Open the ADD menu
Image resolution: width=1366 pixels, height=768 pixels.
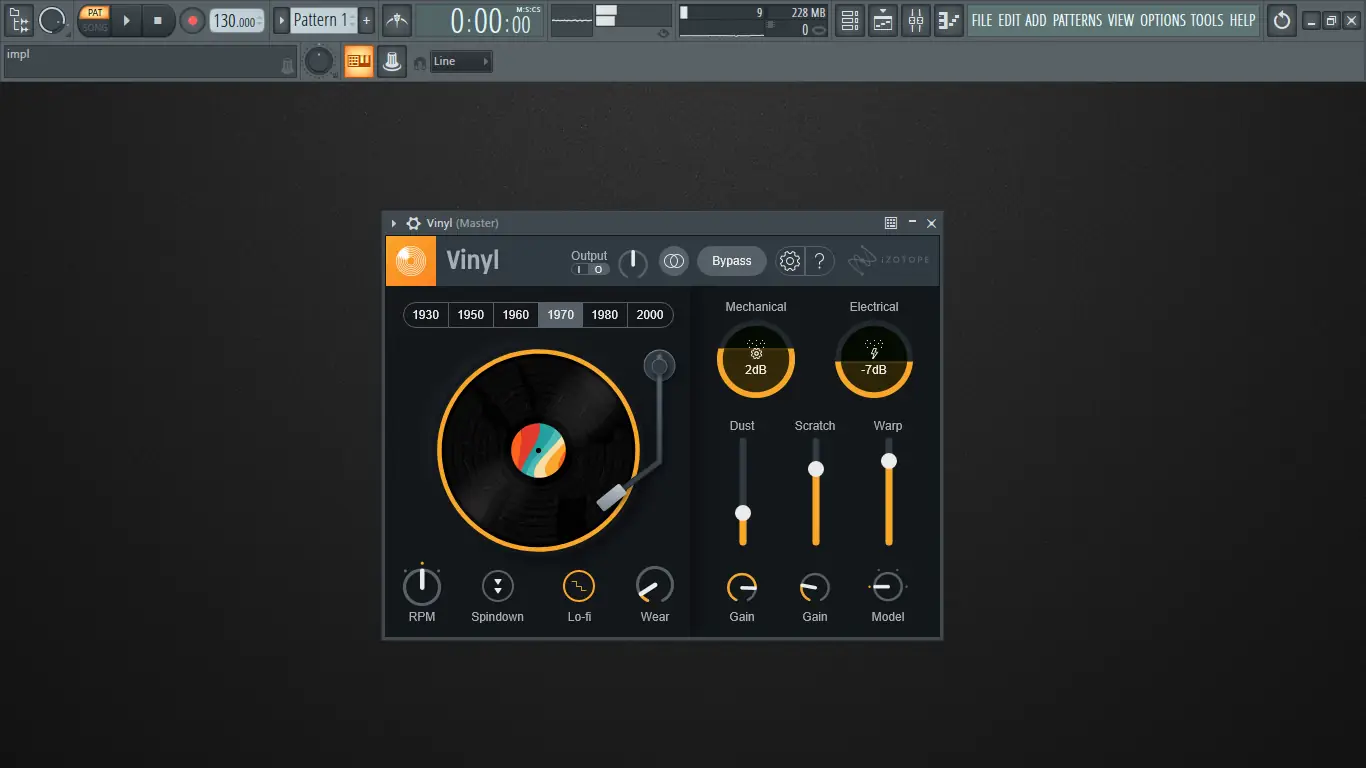(1036, 20)
